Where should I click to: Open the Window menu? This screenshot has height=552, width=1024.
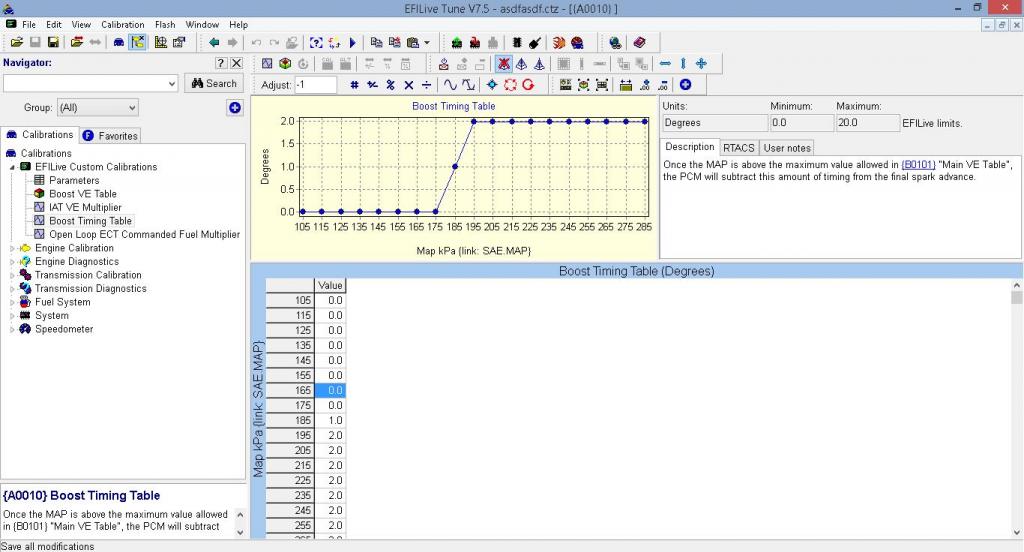pos(202,24)
